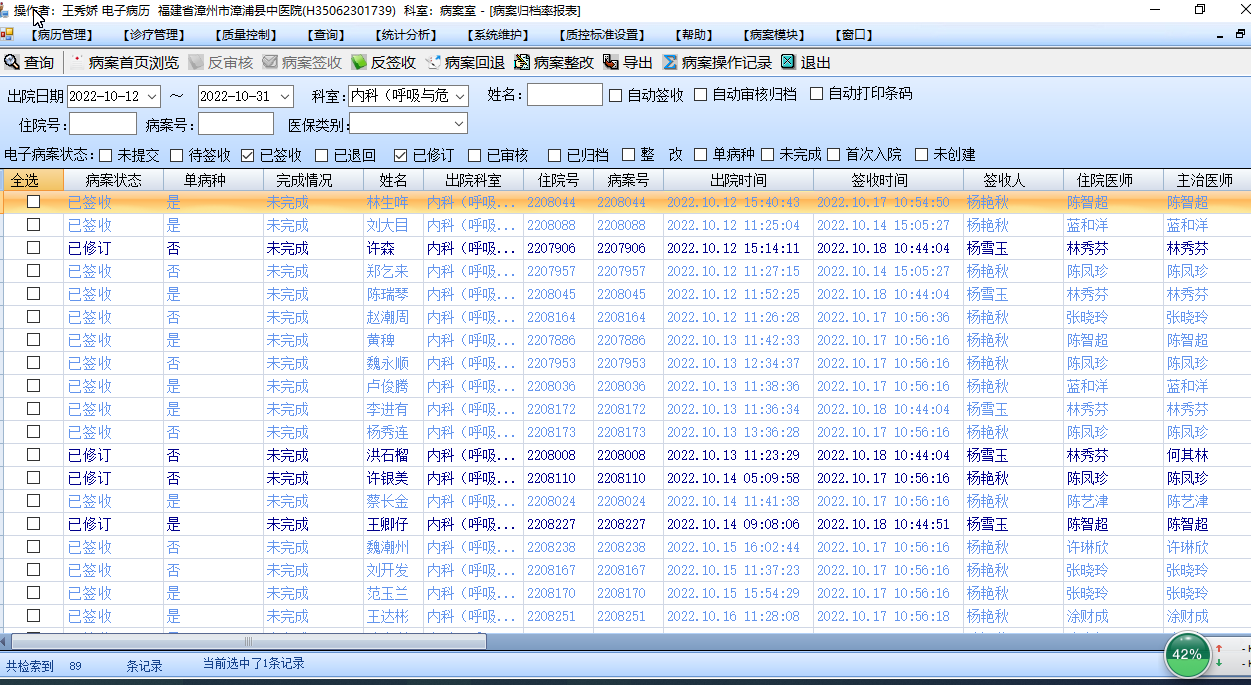The width and height of the screenshot is (1251, 685).
Task: Open the 统计分析 menu
Action: [406, 34]
